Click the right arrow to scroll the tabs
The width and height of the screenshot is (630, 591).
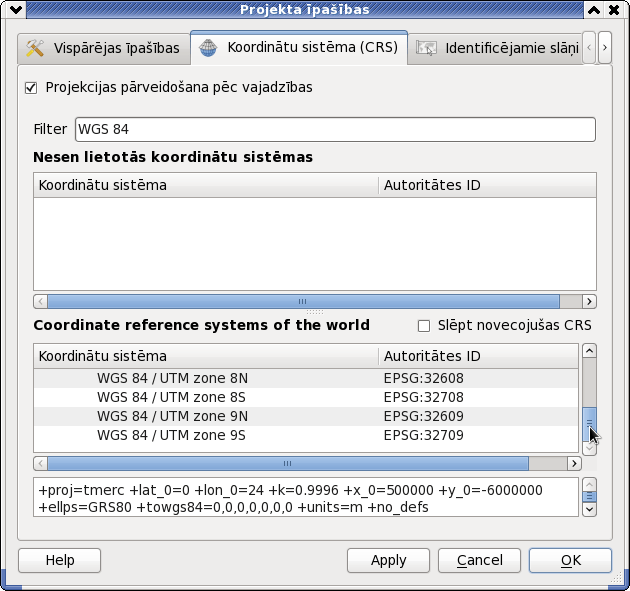click(x=605, y=47)
